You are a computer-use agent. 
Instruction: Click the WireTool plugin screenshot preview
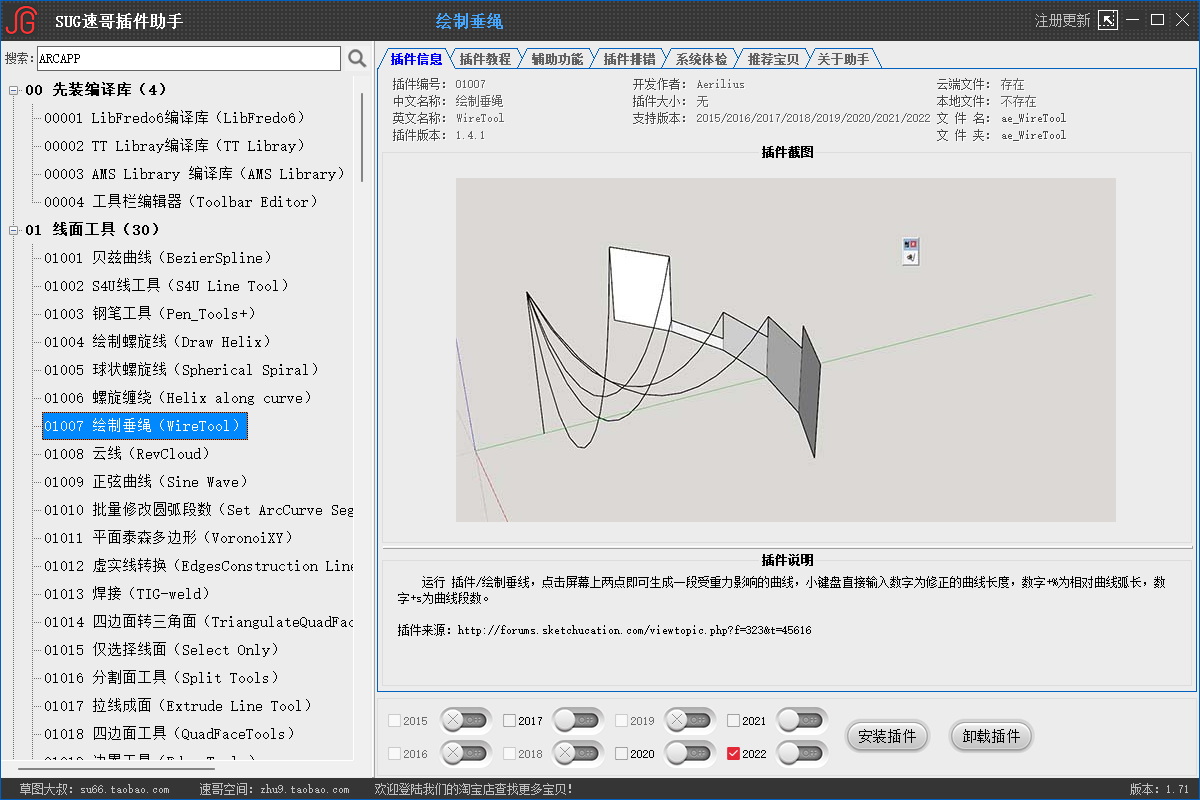point(785,350)
